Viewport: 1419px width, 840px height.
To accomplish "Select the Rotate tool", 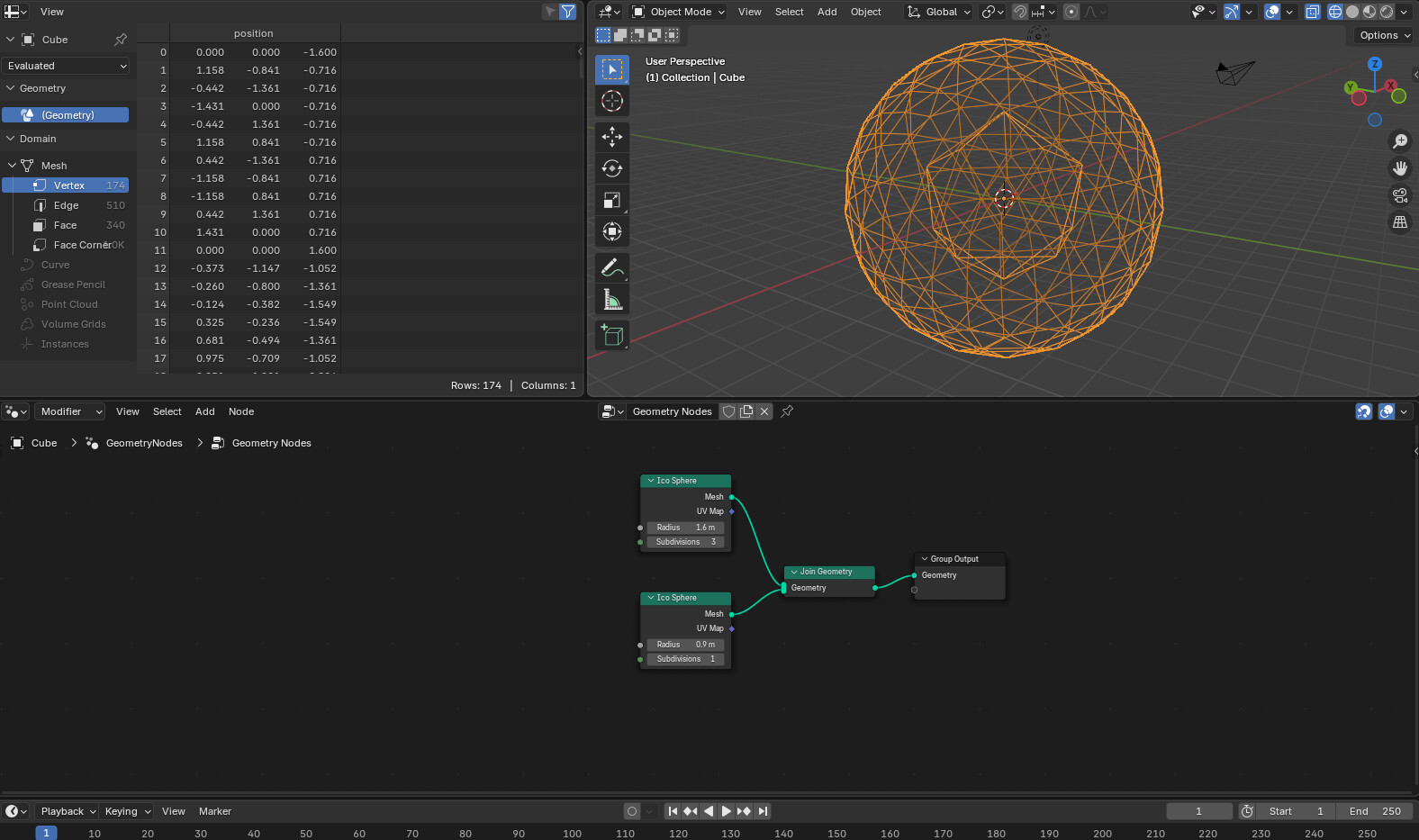I will tap(612, 168).
